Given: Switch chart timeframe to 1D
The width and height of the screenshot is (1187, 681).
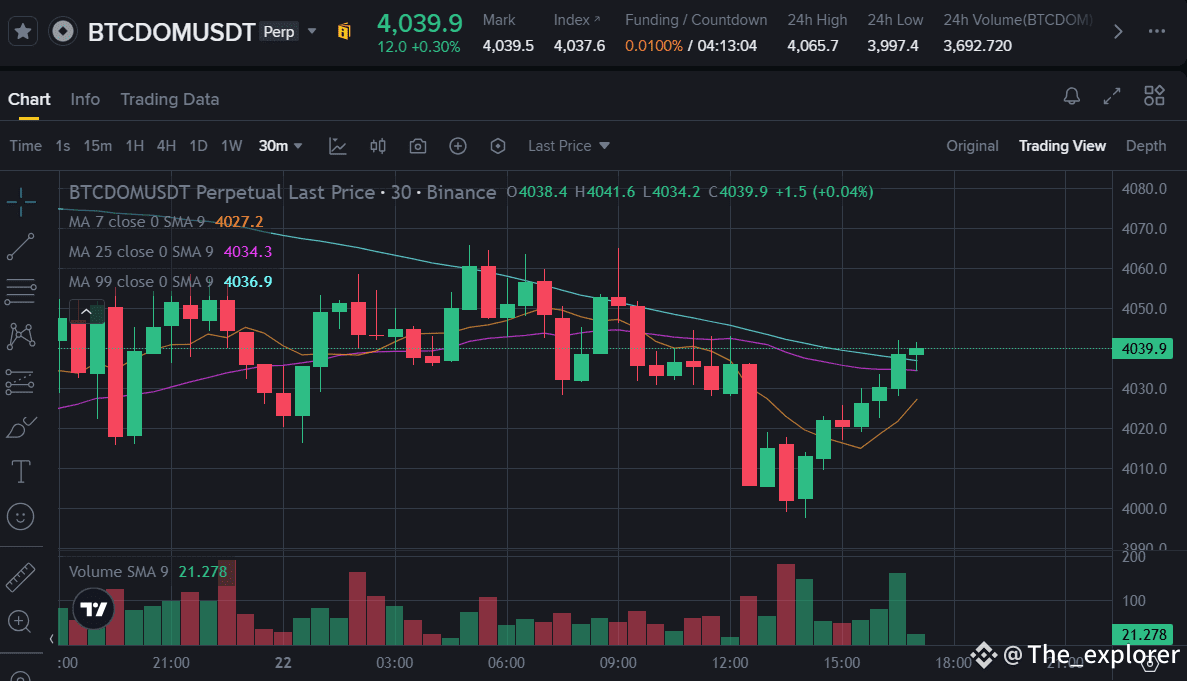Looking at the screenshot, I should point(198,145).
